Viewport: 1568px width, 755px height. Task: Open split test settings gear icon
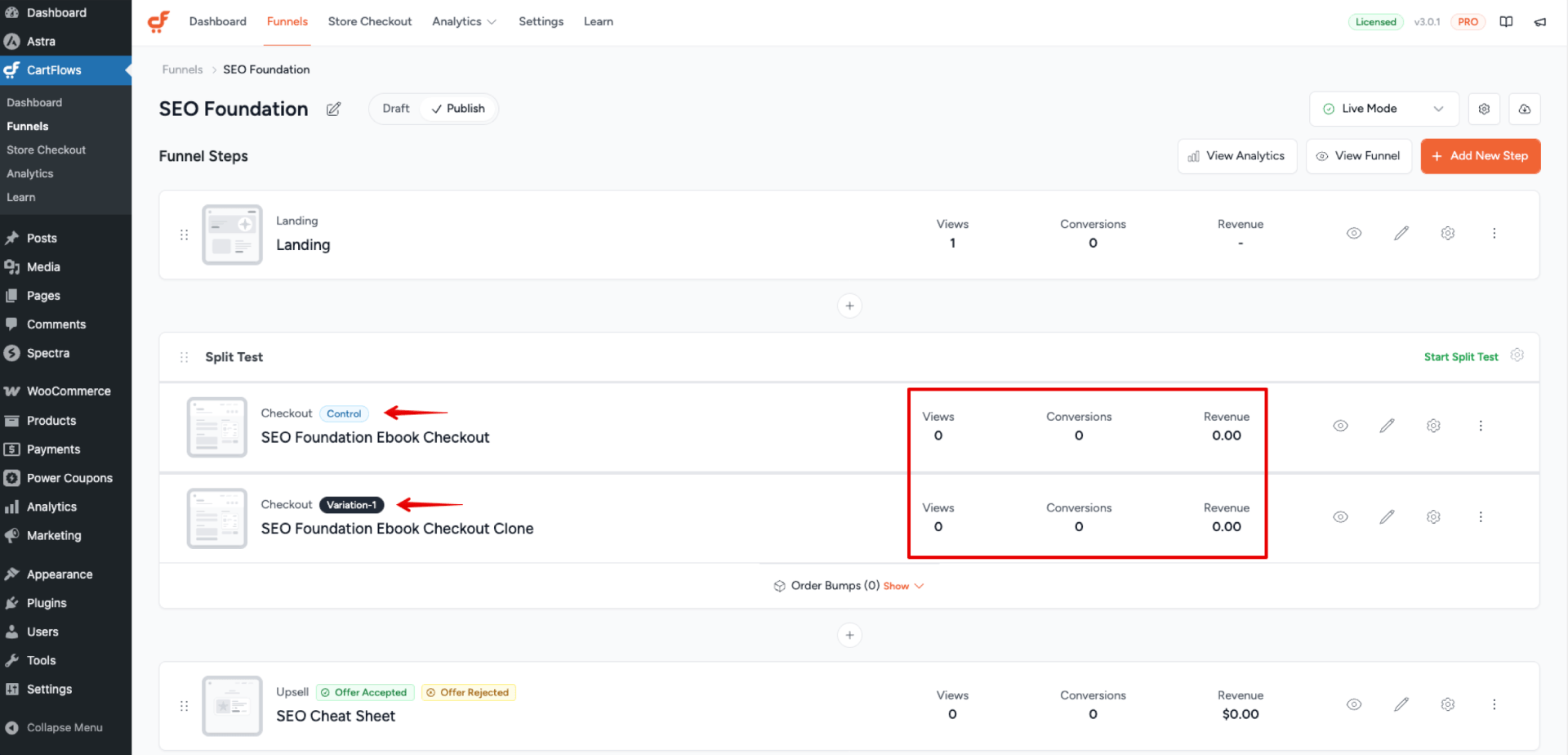pyautogui.click(x=1517, y=355)
